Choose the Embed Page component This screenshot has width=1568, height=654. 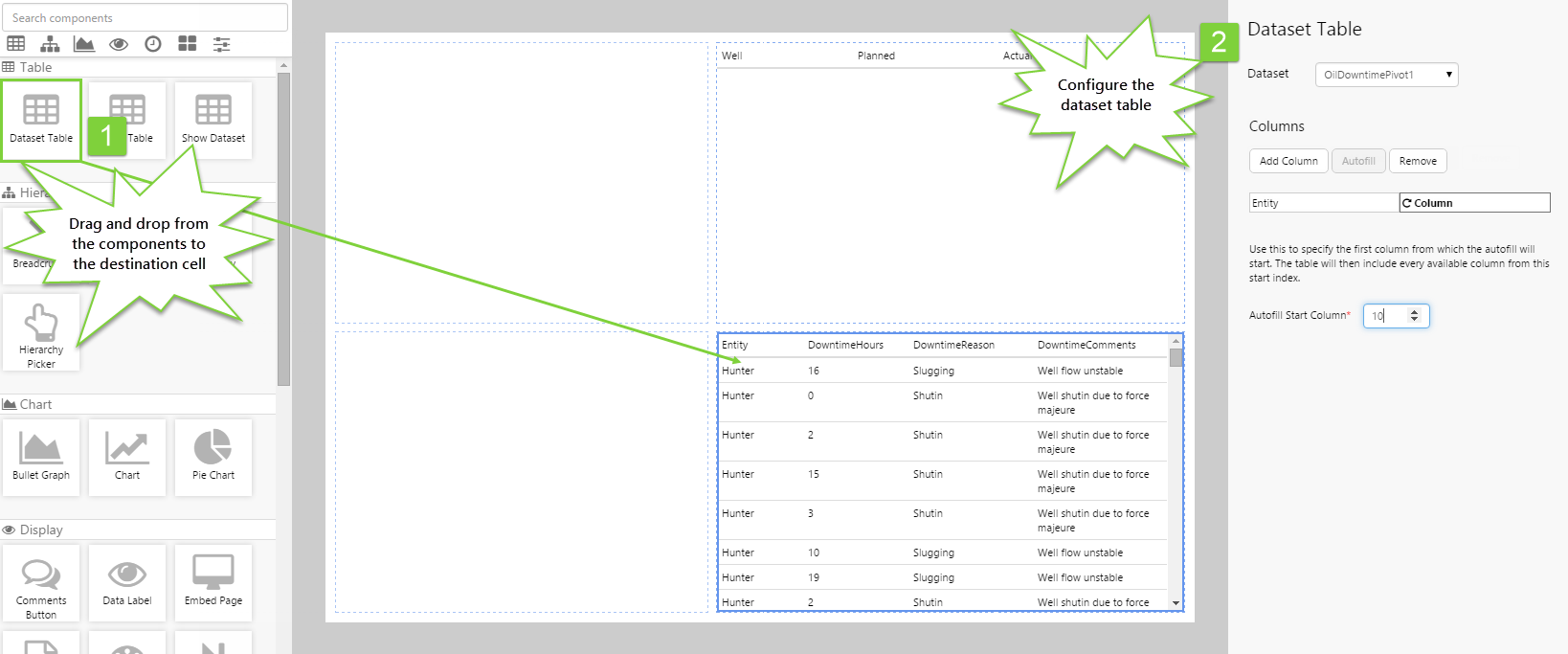pyautogui.click(x=213, y=582)
